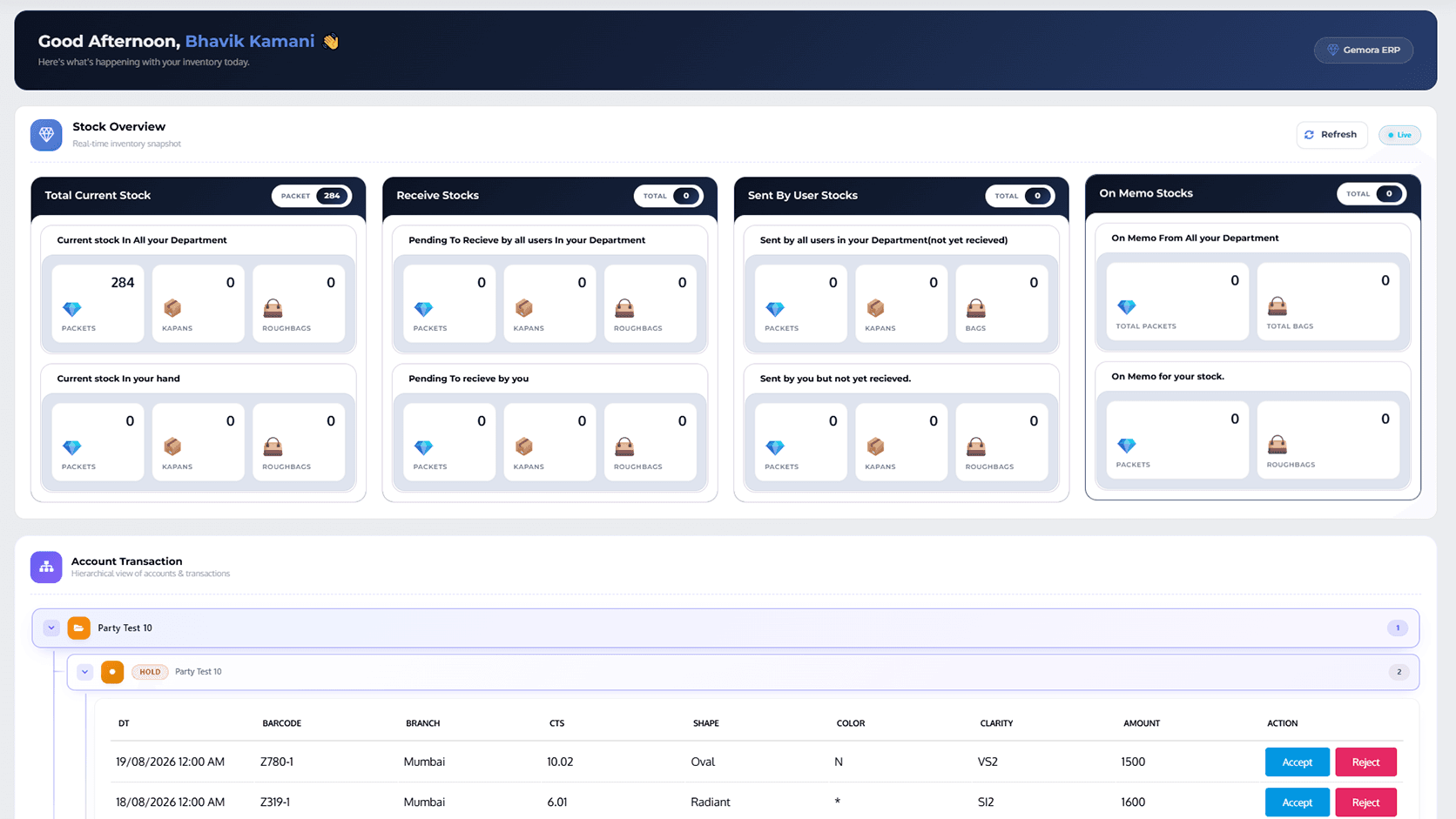Reject the Z780-1 transaction
Screen dimensions: 1456x819
[1365, 762]
